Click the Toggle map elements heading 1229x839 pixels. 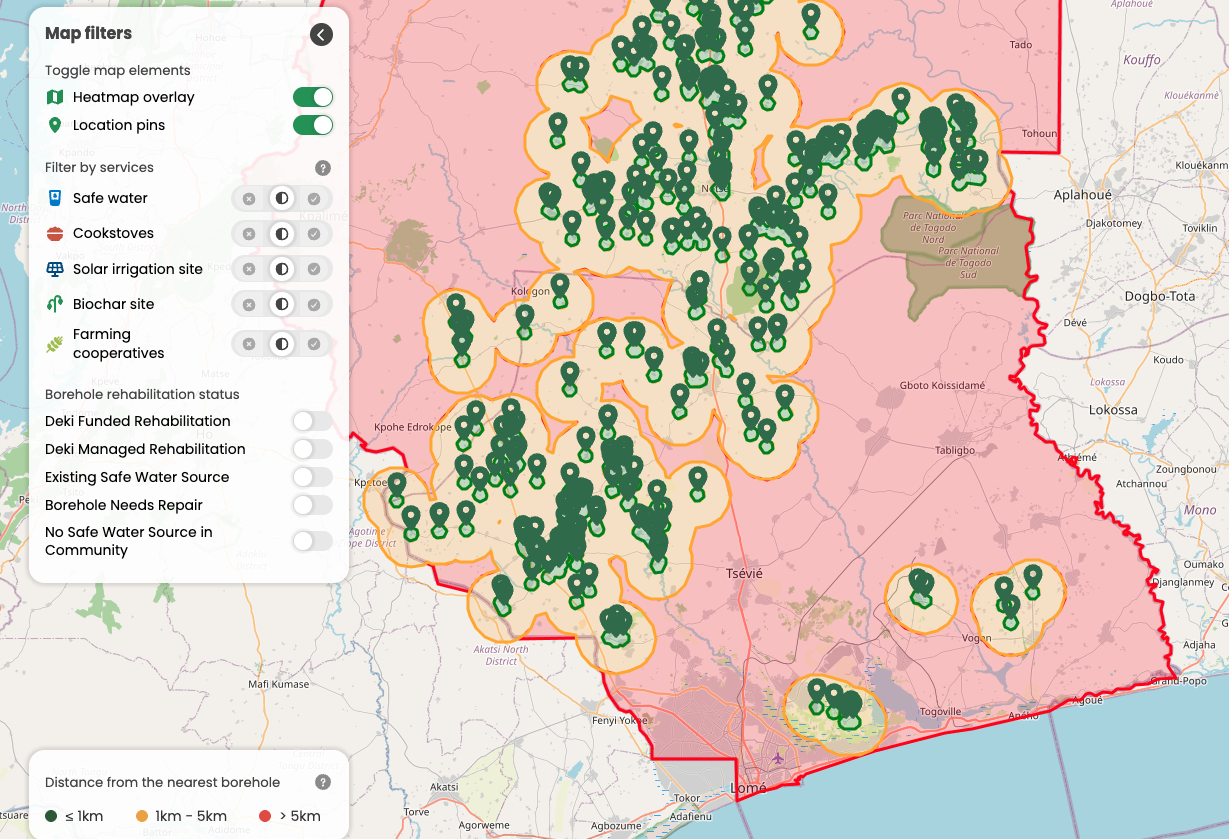(x=117, y=71)
